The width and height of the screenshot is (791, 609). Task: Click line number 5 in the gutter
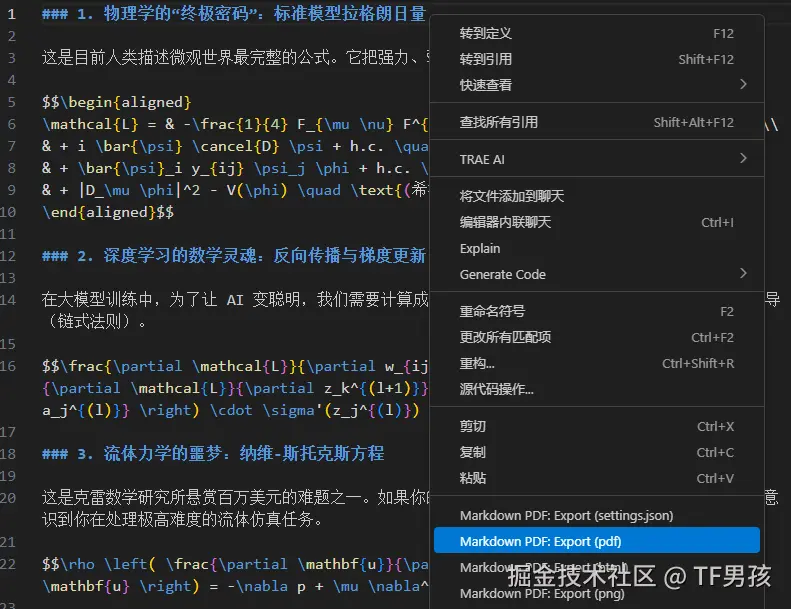(x=12, y=102)
